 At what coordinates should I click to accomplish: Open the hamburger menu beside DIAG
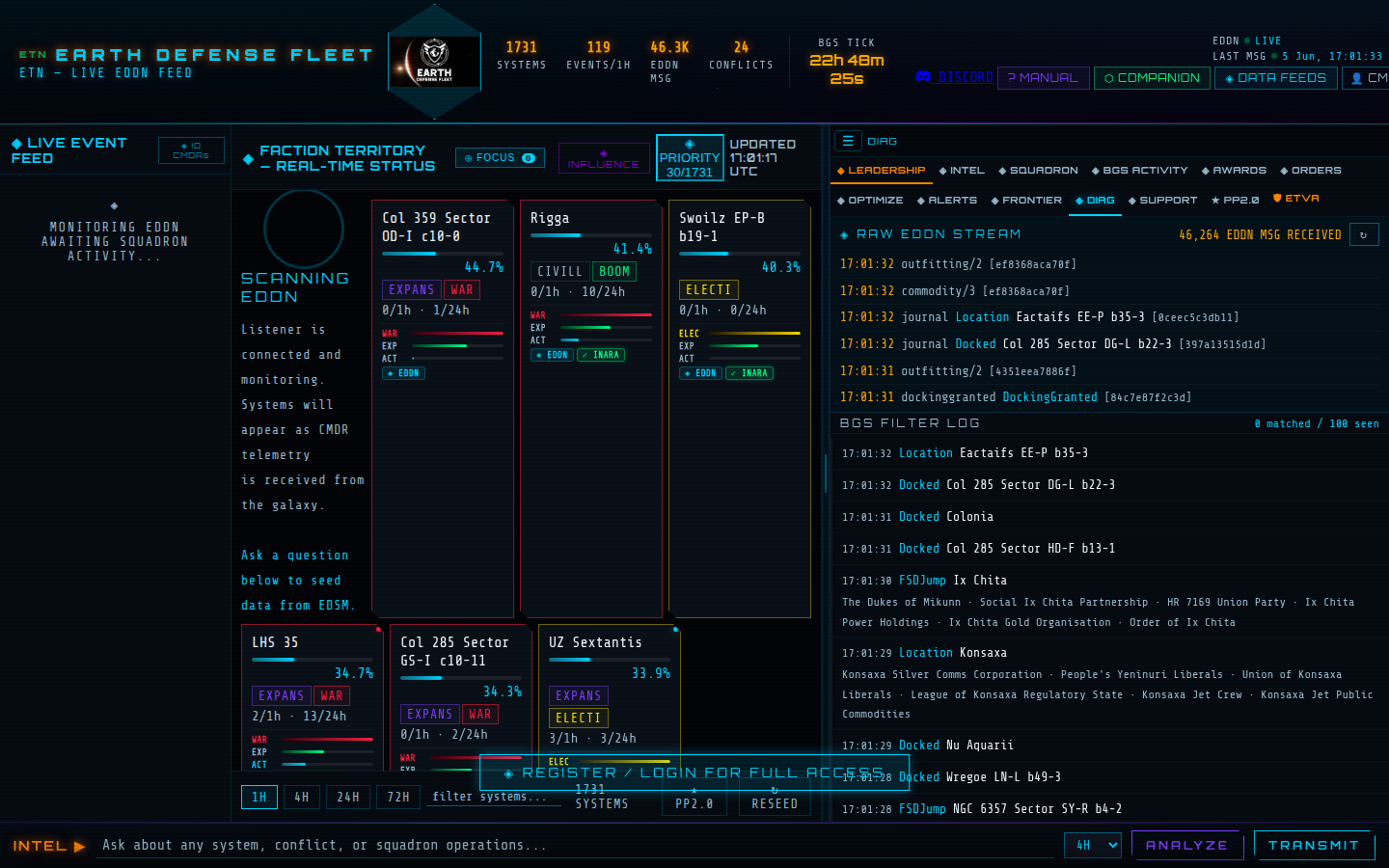tap(848, 141)
